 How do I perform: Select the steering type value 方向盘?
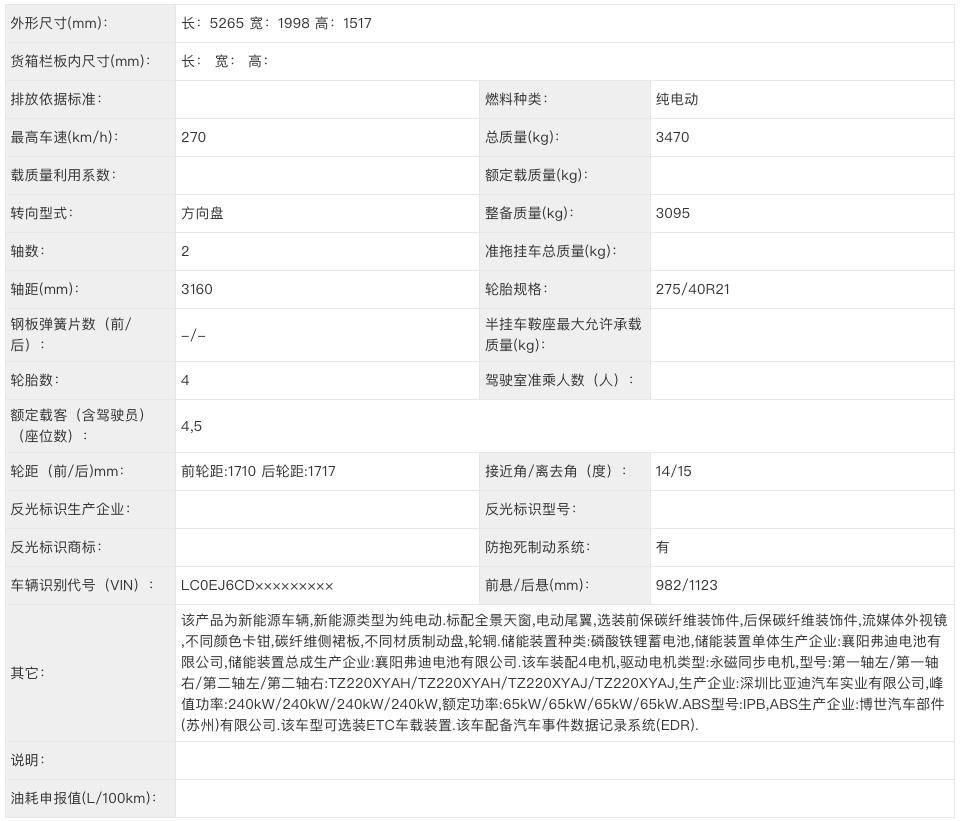click(203, 213)
